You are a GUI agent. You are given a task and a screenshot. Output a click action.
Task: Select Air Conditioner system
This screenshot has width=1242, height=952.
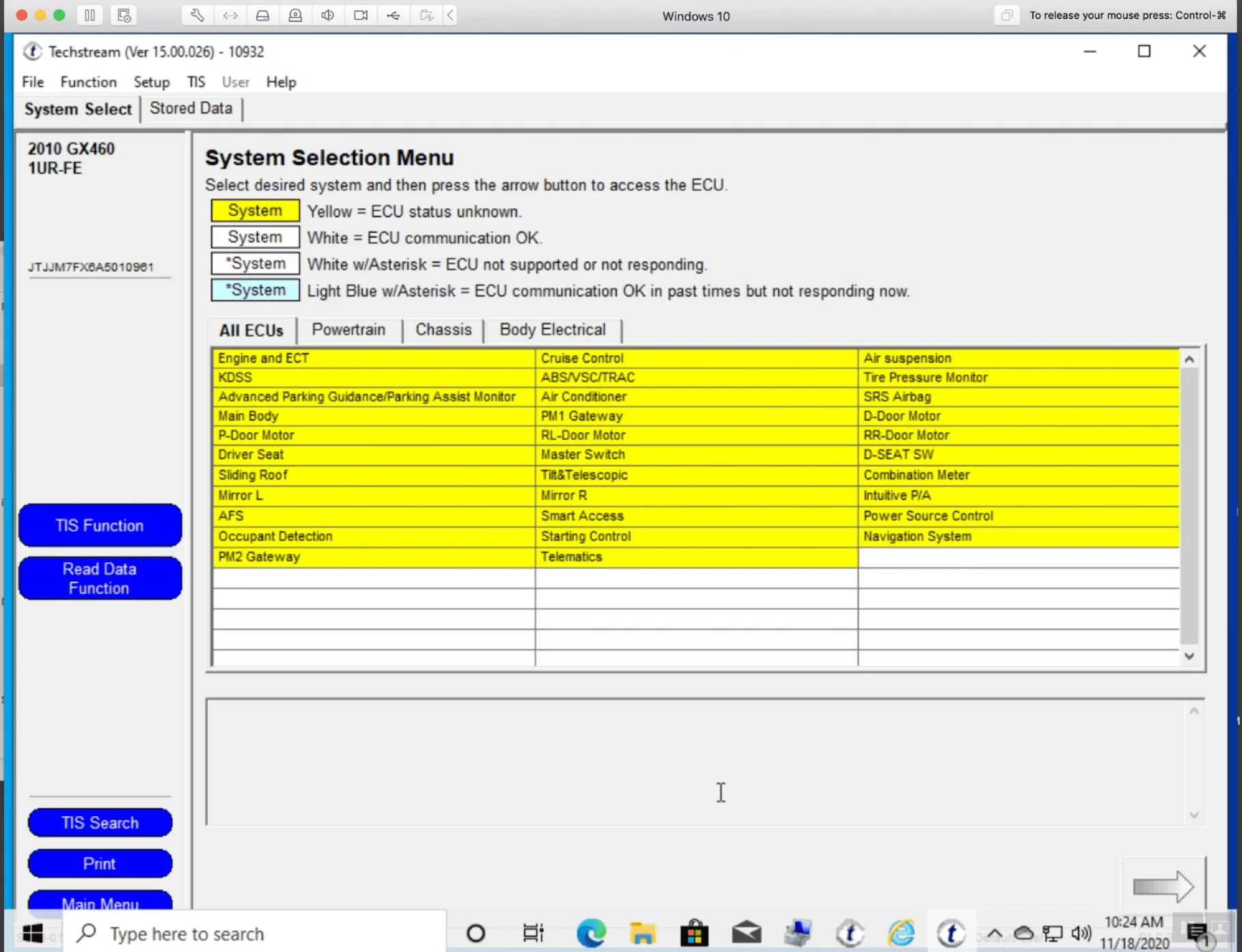[696, 396]
